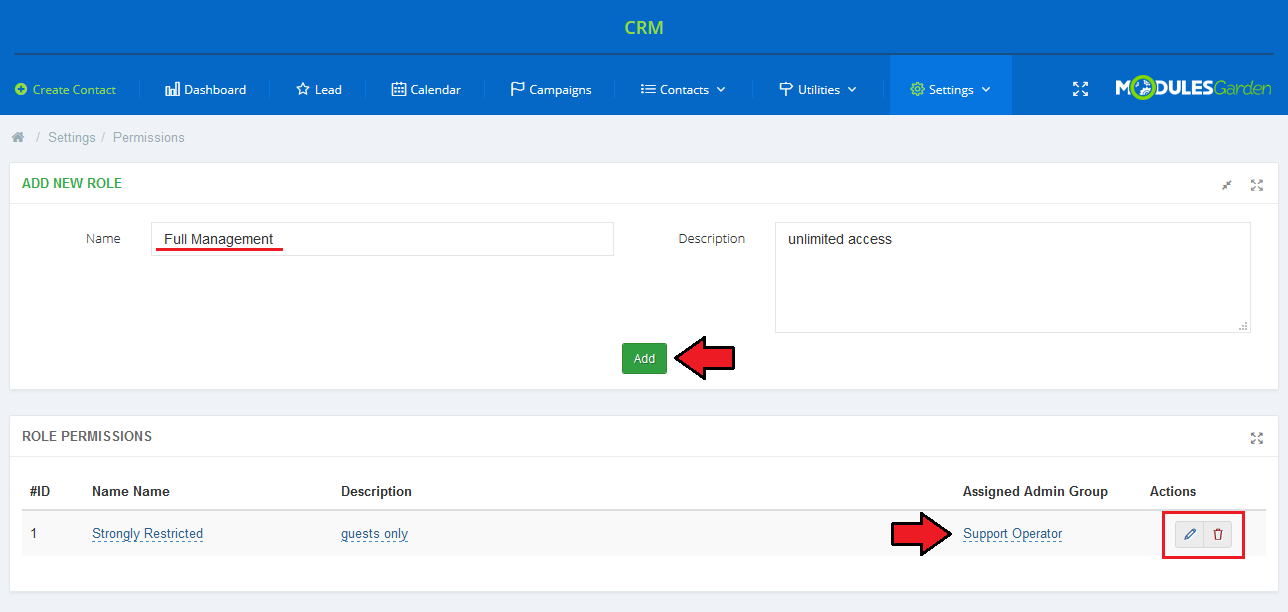1288x612 pixels.
Task: Click the home breadcrumb icon
Action: (x=18, y=137)
